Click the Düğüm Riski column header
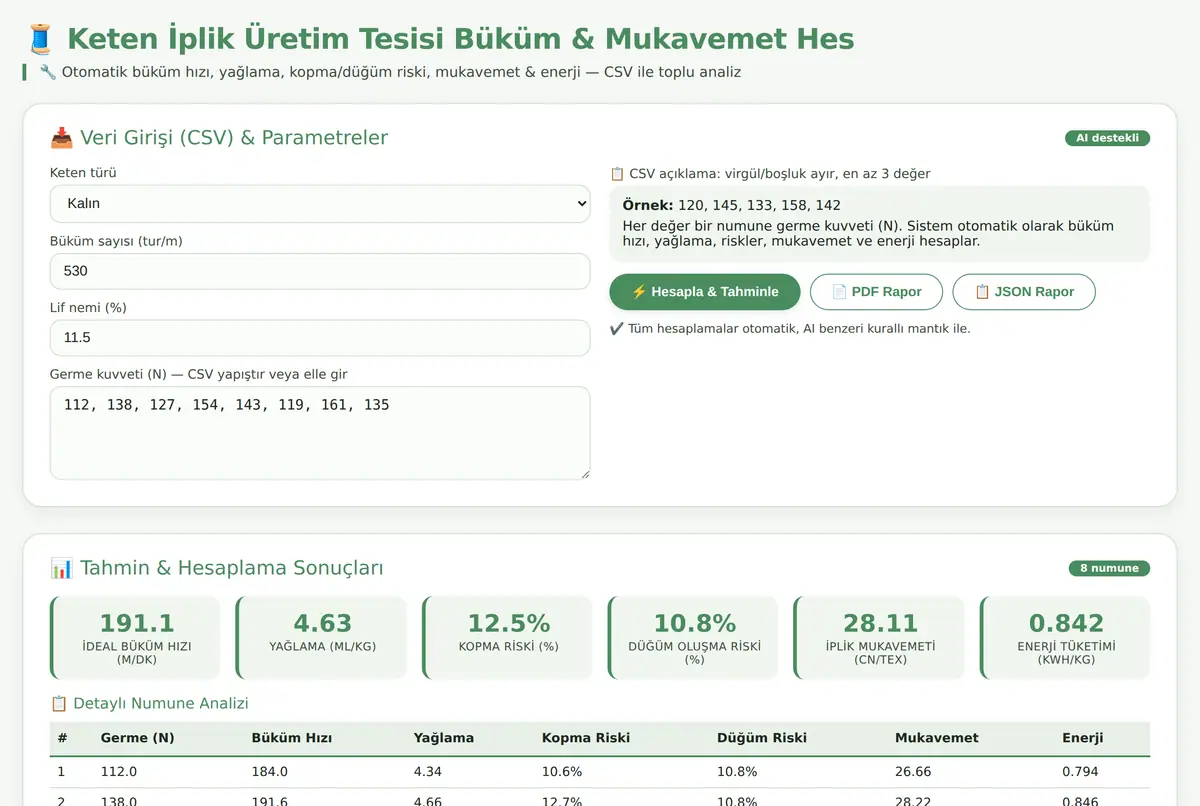 tap(762, 738)
